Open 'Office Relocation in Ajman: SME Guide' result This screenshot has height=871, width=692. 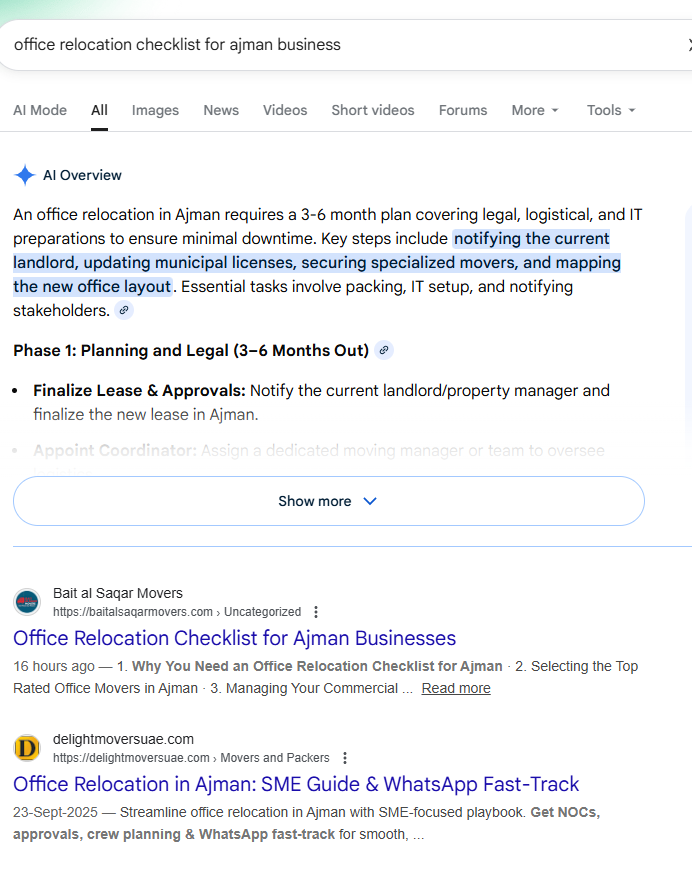pos(296,784)
